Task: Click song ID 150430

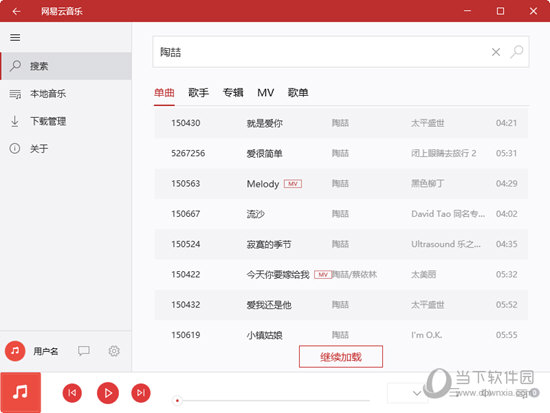Action: 186,123
